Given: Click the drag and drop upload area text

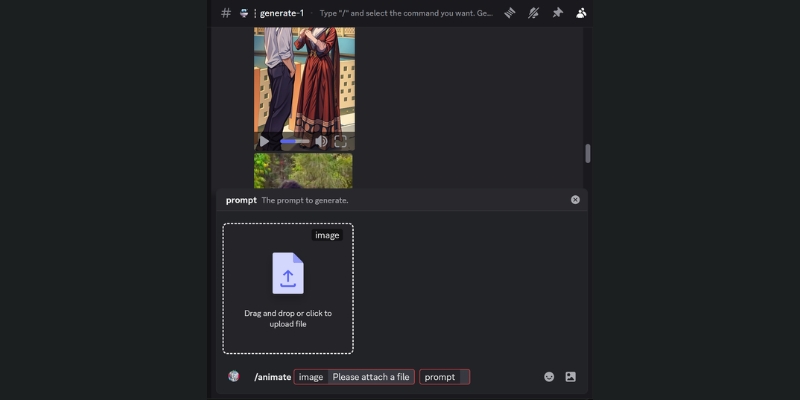Looking at the screenshot, I should (288, 318).
